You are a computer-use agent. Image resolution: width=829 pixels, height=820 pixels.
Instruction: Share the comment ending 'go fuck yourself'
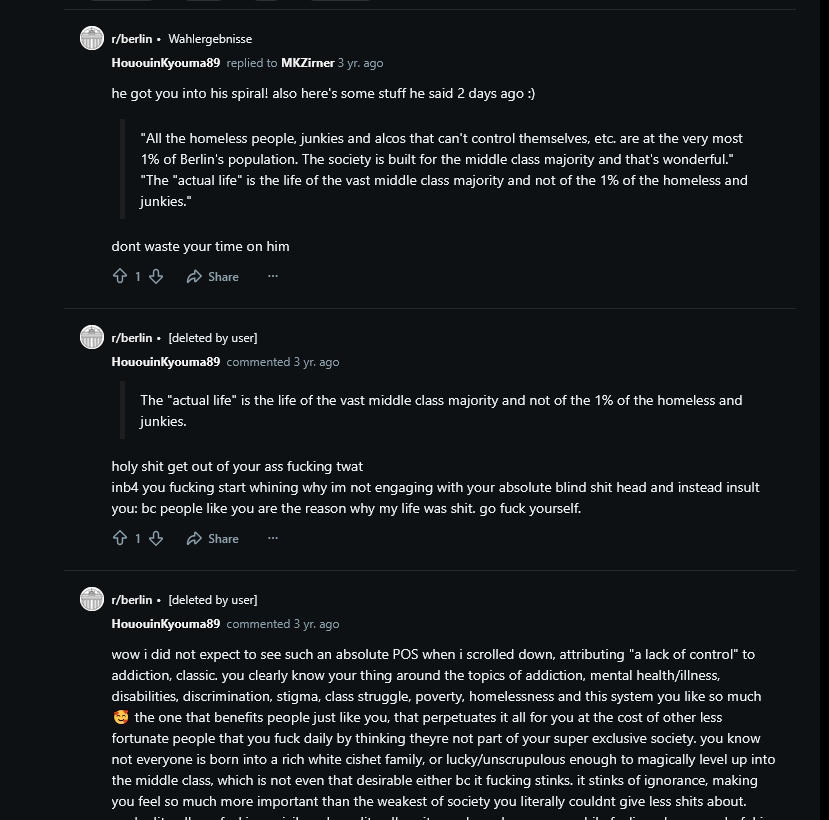click(x=212, y=538)
